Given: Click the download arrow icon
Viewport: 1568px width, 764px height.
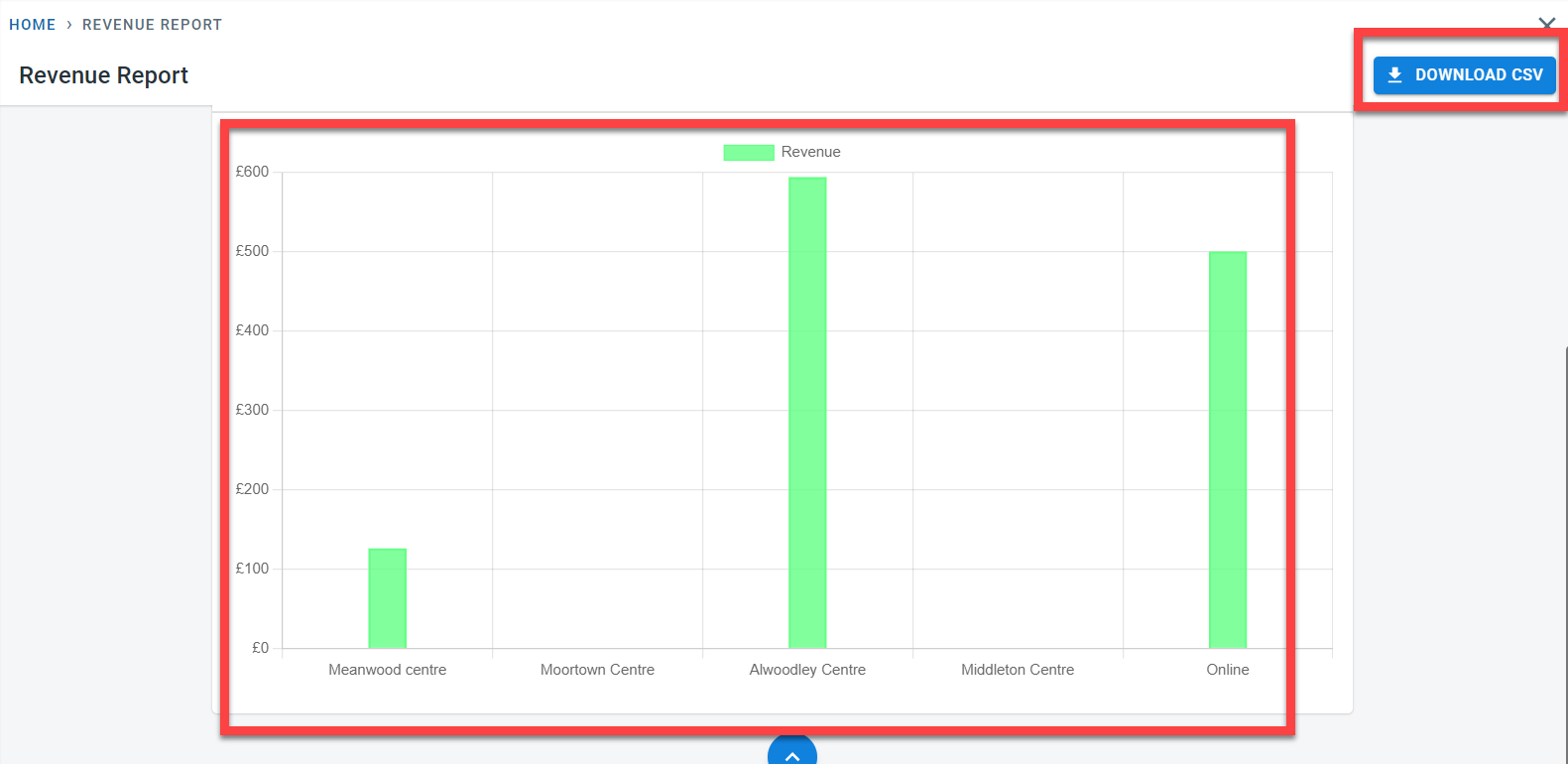Looking at the screenshot, I should click(1394, 75).
